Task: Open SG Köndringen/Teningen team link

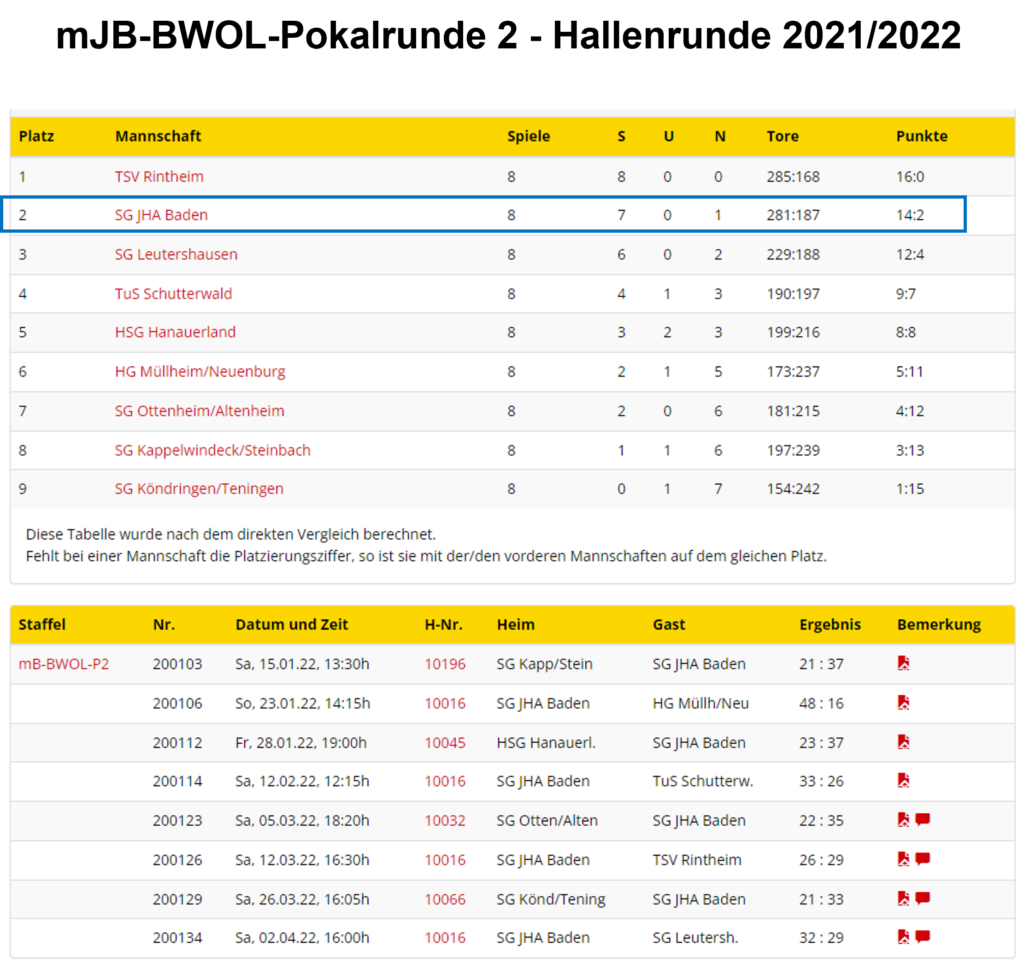Action: pos(199,488)
